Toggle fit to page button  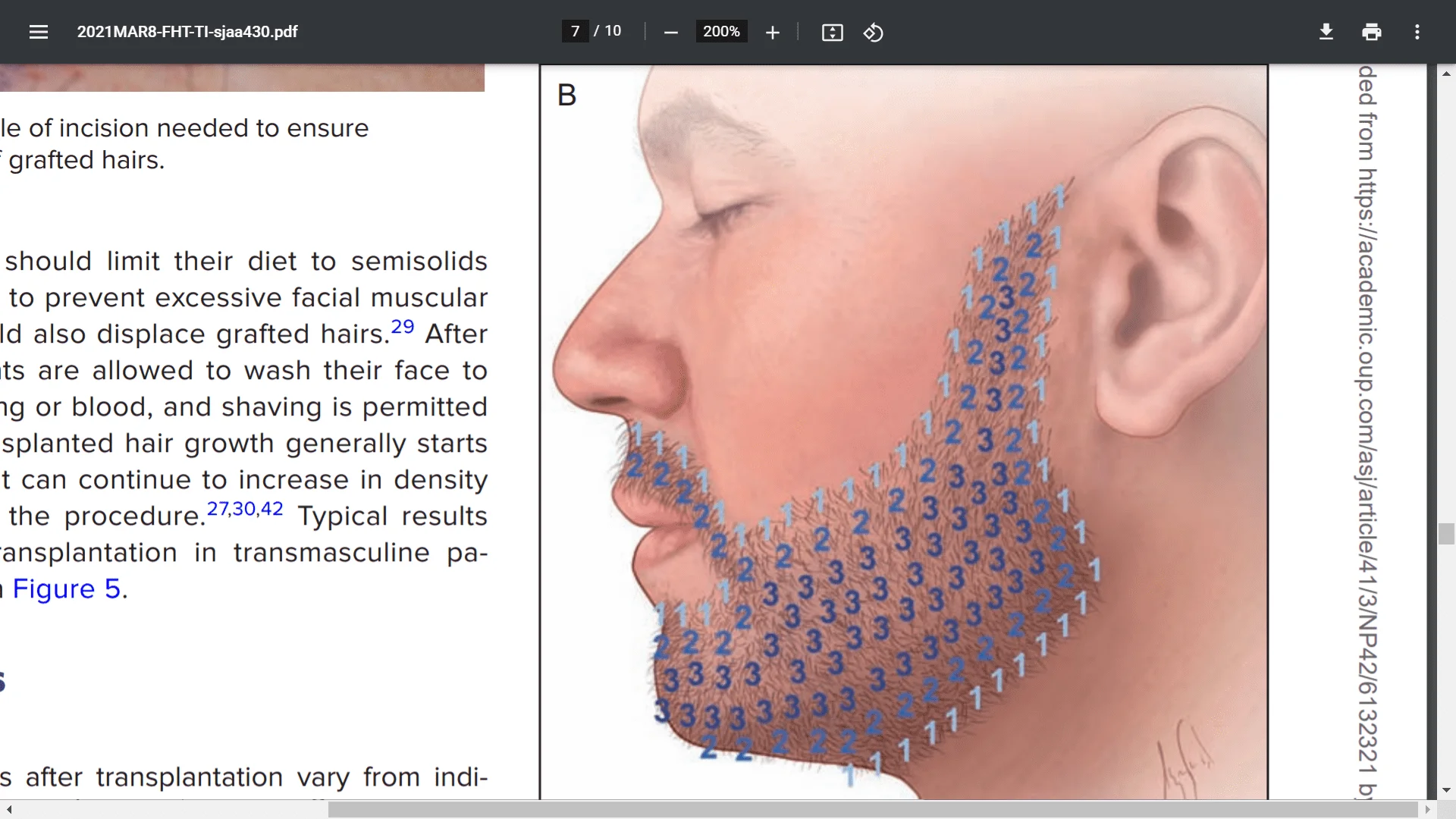click(832, 32)
